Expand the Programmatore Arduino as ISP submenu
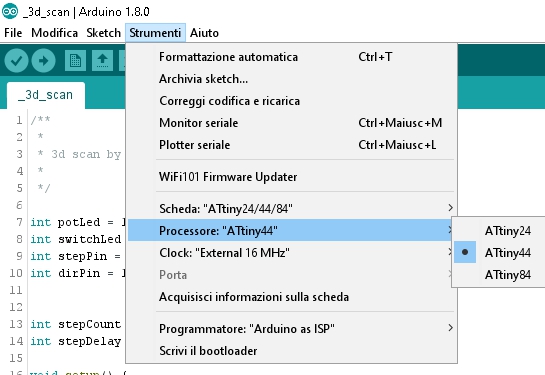The height and width of the screenshot is (375, 545). [291, 328]
